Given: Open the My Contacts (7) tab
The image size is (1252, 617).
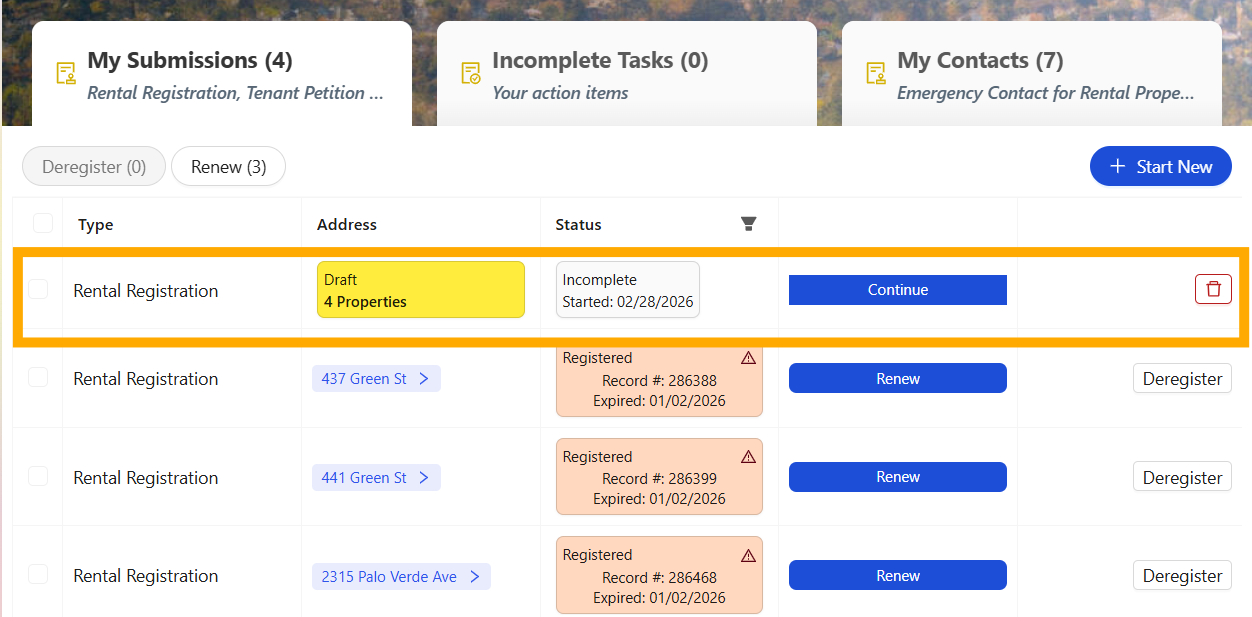Looking at the screenshot, I should (x=1032, y=74).
